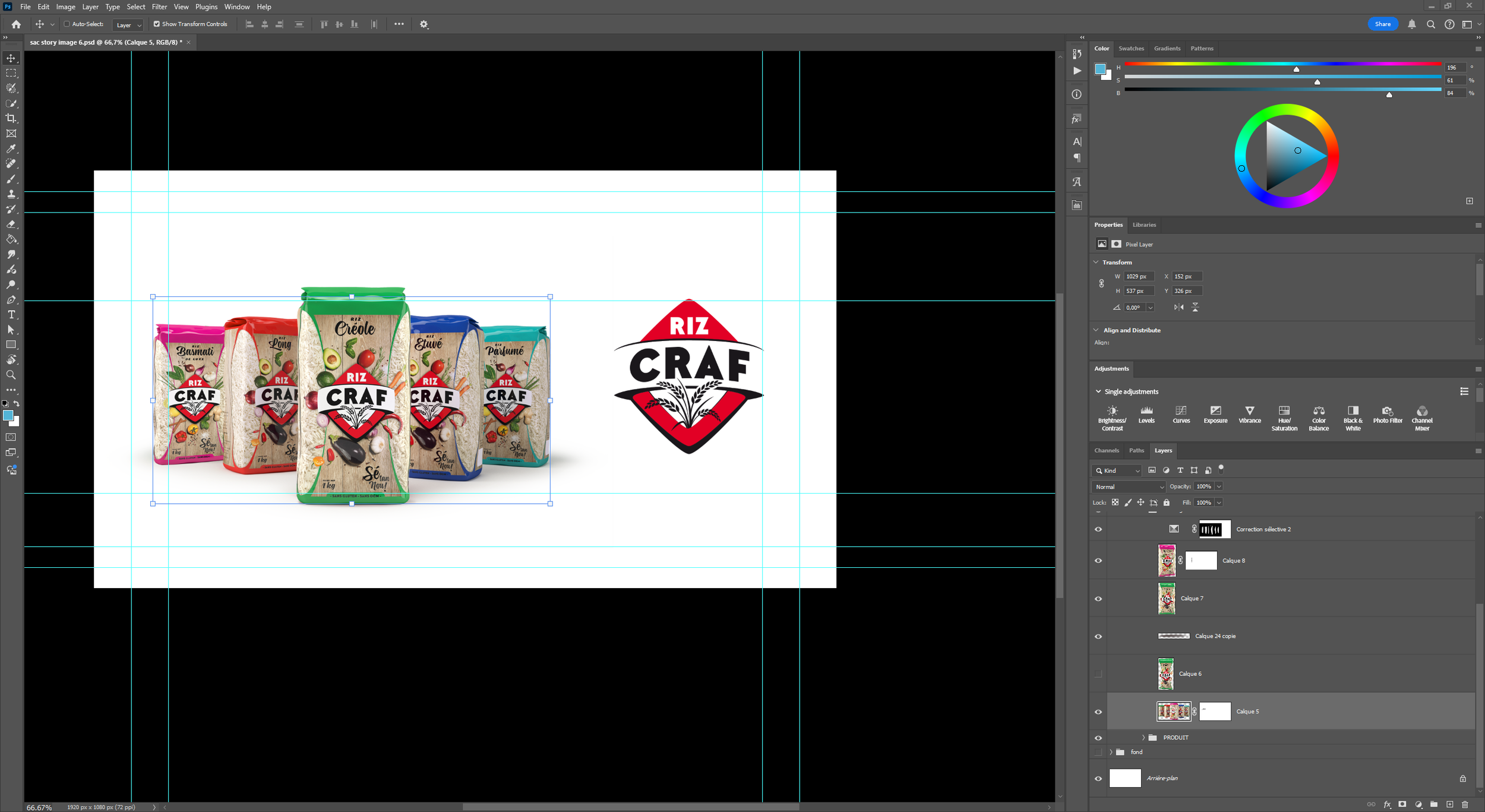Click the Hue slider track

click(1282, 64)
